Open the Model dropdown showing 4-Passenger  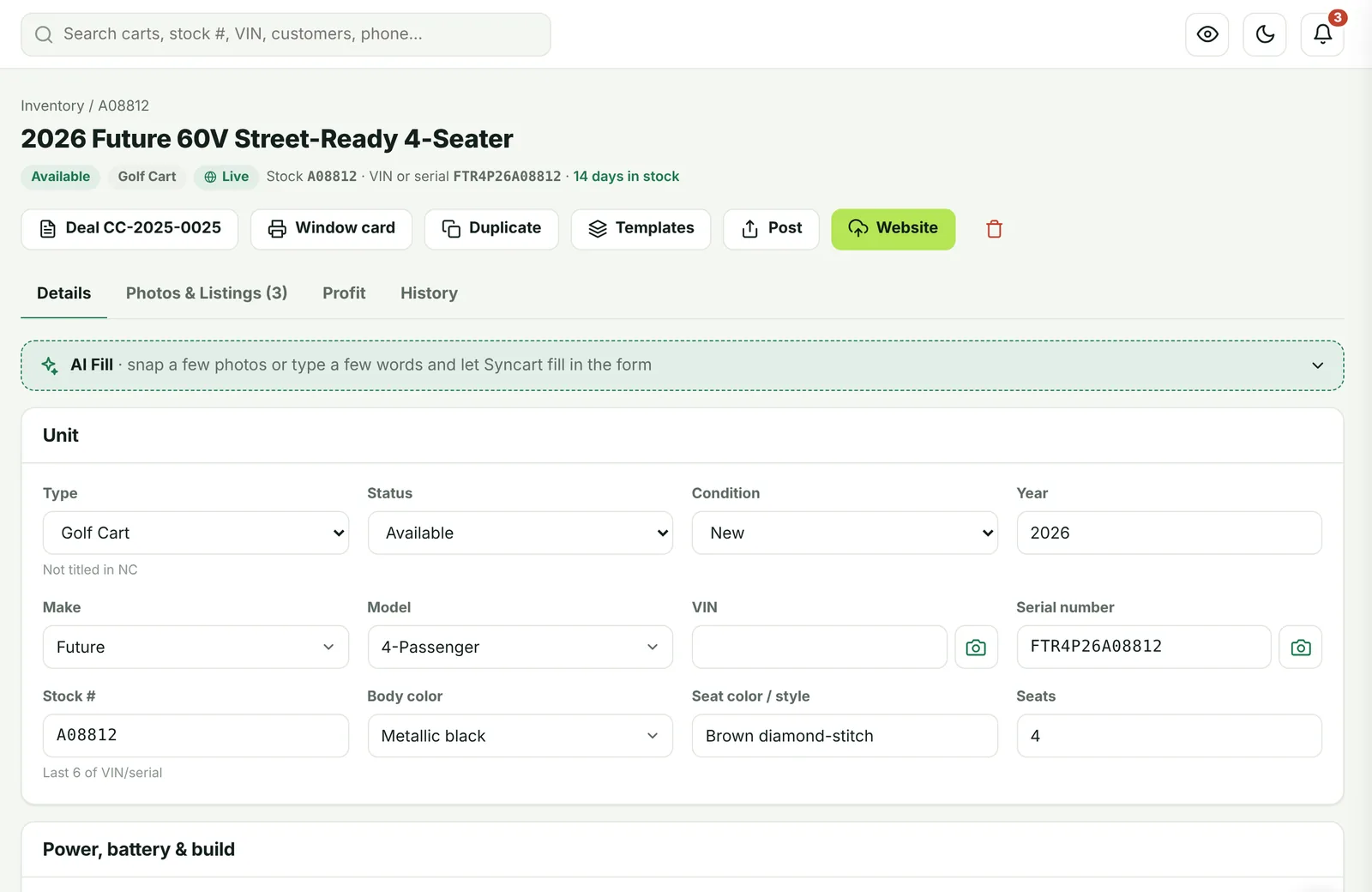pyautogui.click(x=521, y=648)
